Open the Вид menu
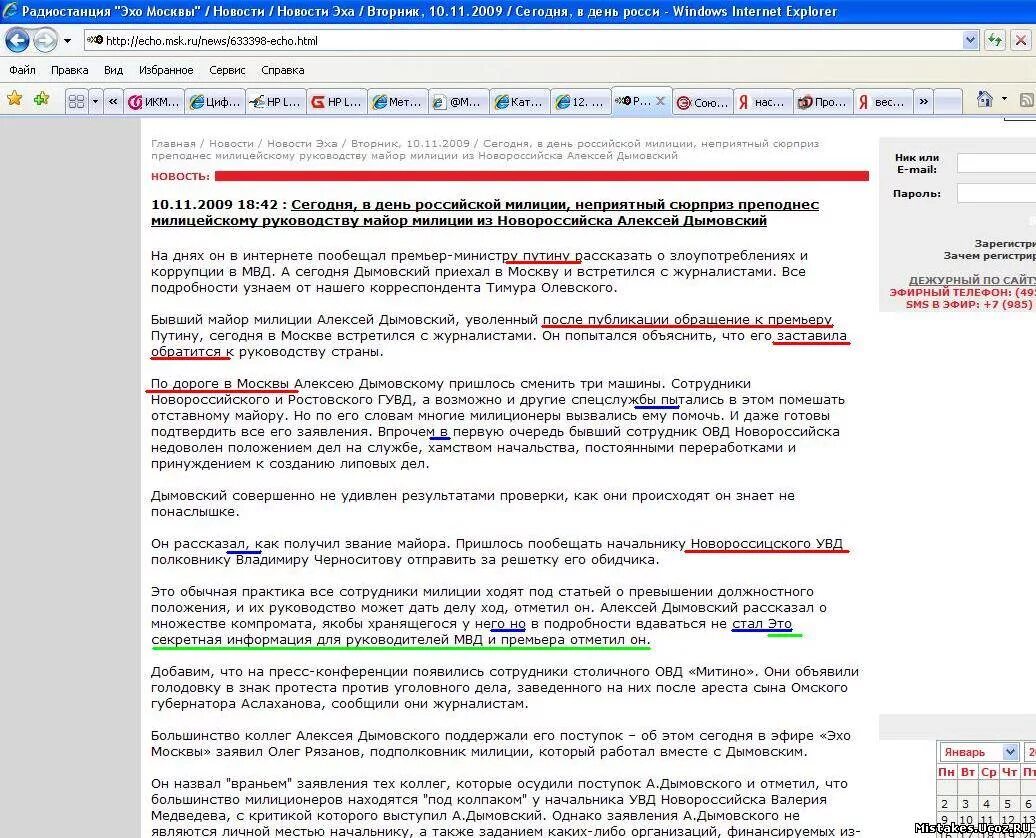 click(114, 70)
